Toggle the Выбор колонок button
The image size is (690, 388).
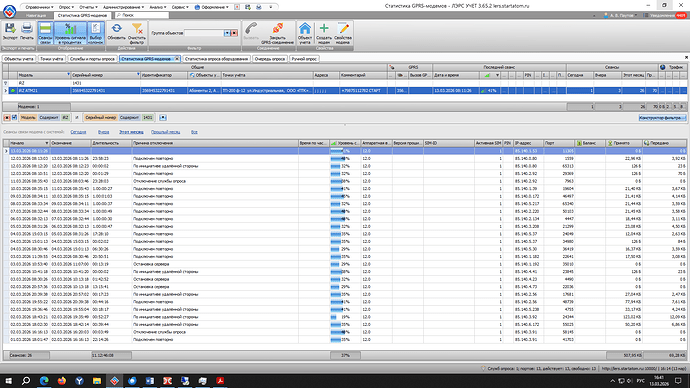coord(95,33)
